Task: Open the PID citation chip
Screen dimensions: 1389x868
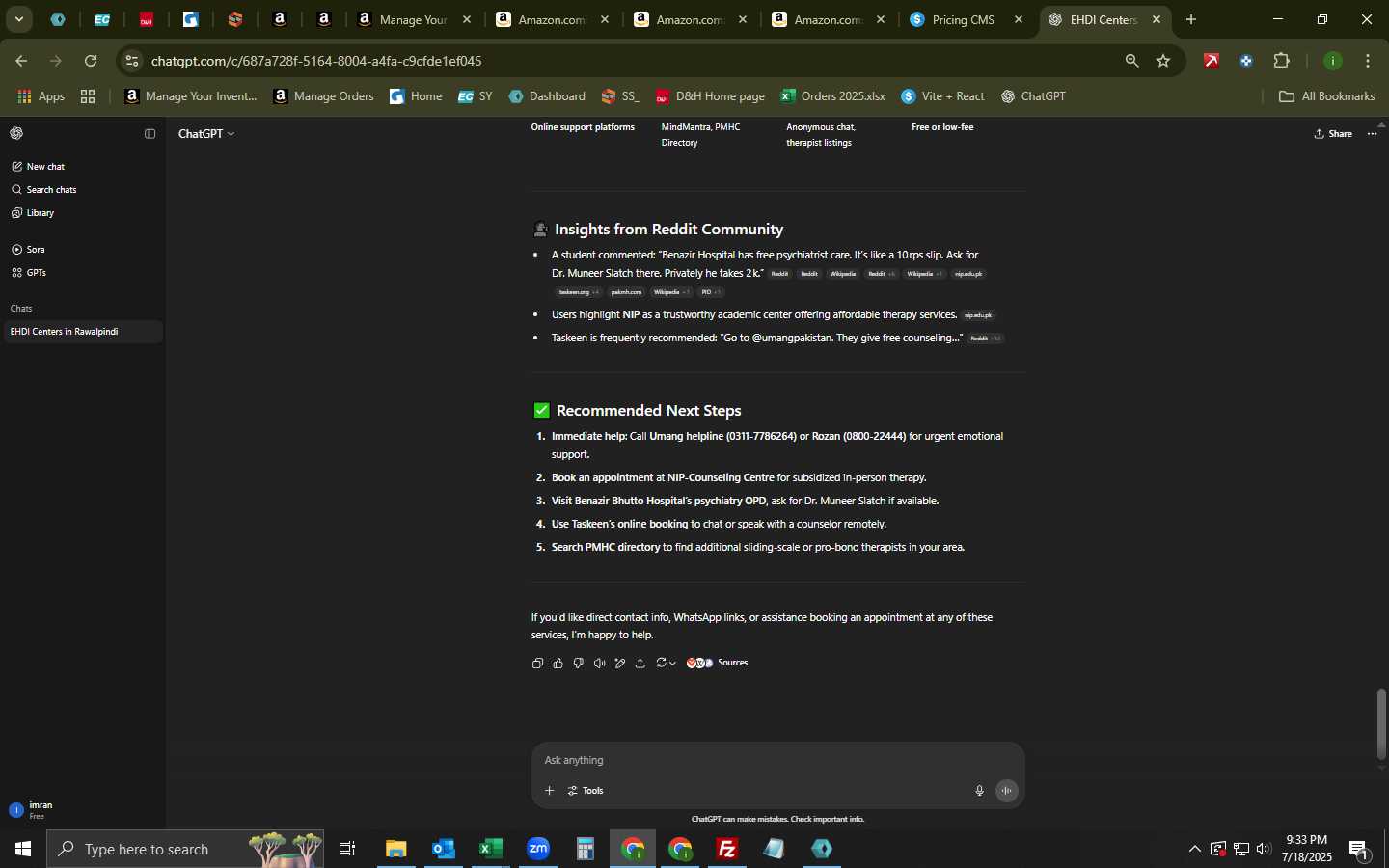Action: pos(711,292)
